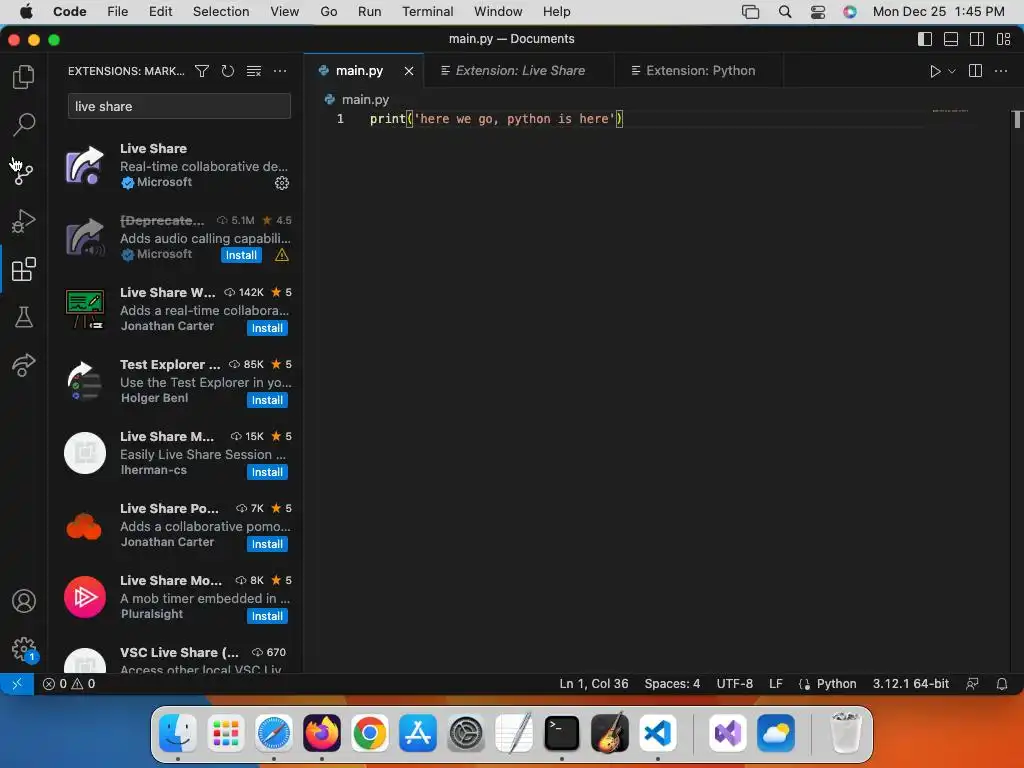Change indentation via Spaces: 4
Screen dimensions: 1024x768
pos(672,684)
